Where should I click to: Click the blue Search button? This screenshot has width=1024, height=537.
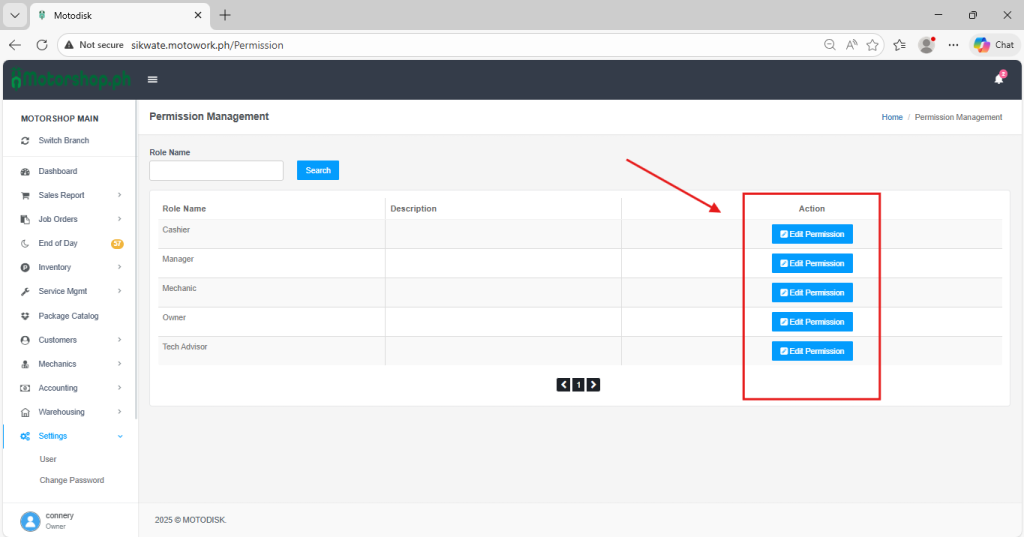coord(318,171)
